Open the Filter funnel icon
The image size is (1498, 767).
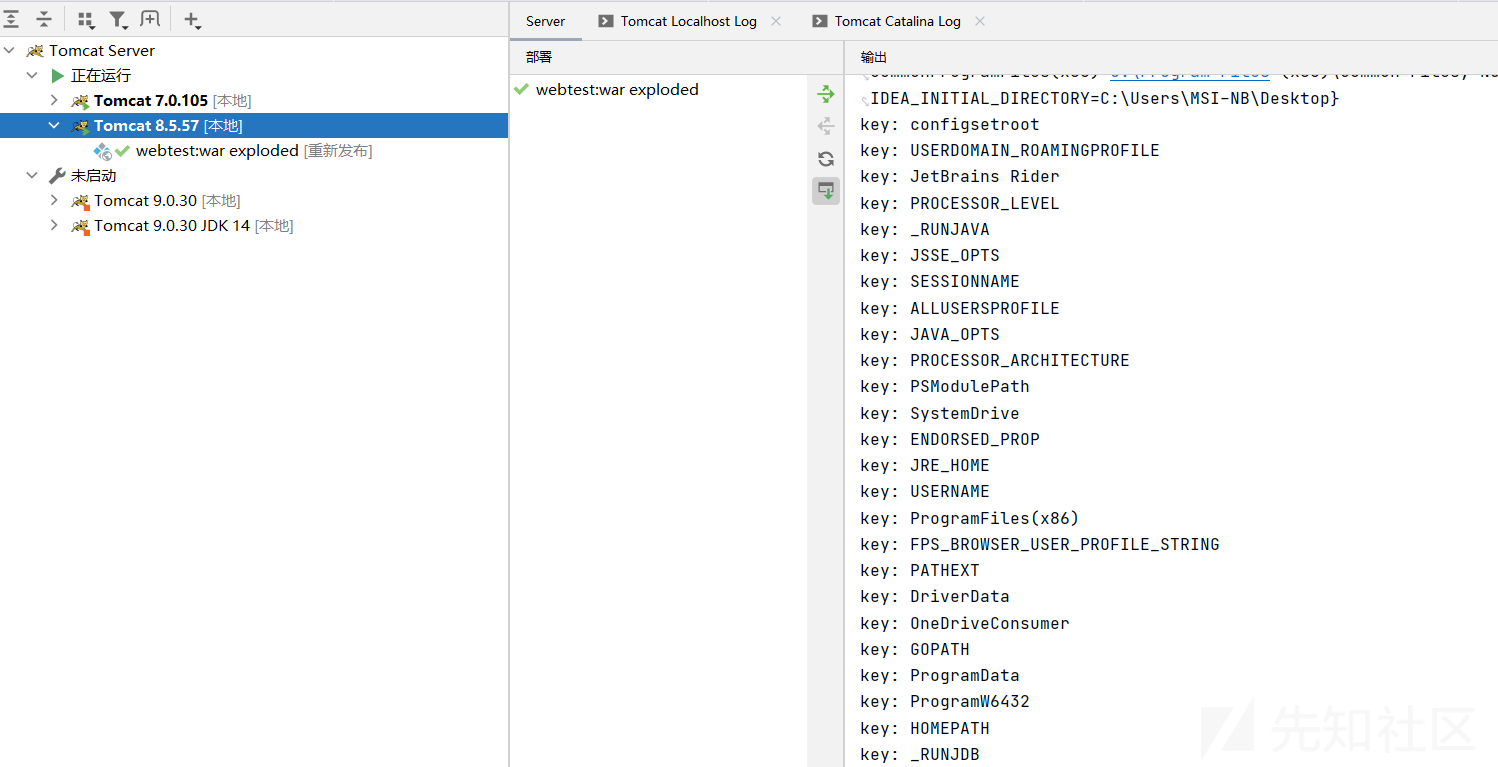pyautogui.click(x=118, y=19)
